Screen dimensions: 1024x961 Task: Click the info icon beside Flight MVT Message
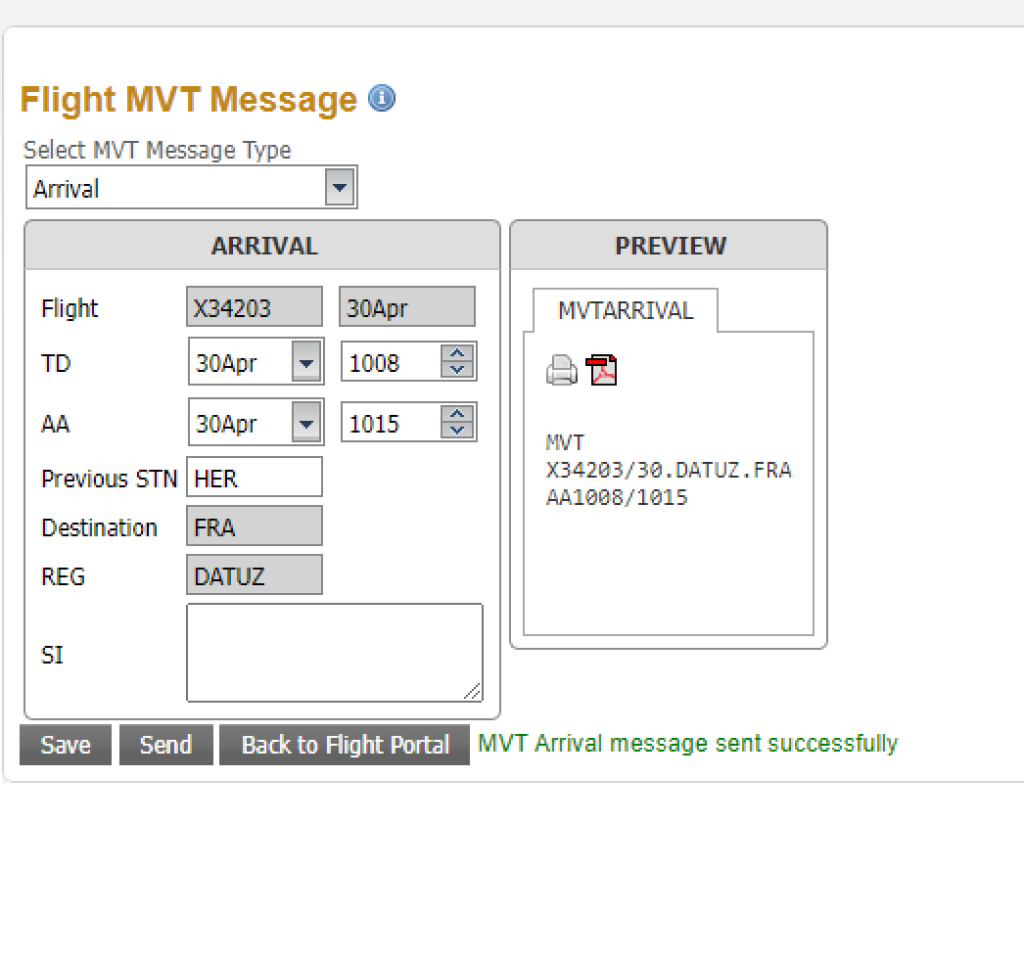pos(382,98)
